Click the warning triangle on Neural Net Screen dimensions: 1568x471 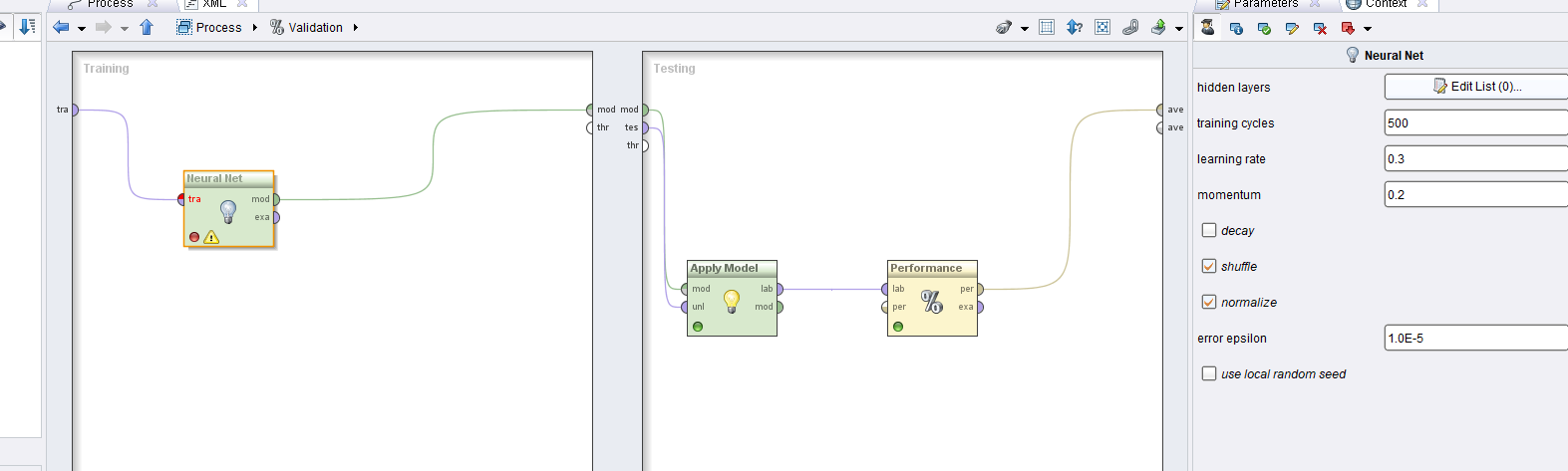211,237
